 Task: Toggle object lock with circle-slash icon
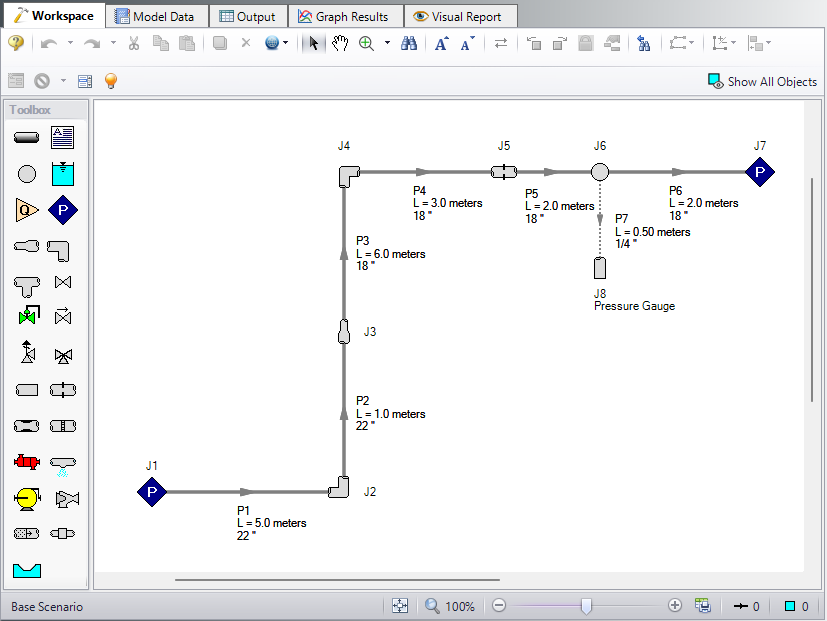40,81
